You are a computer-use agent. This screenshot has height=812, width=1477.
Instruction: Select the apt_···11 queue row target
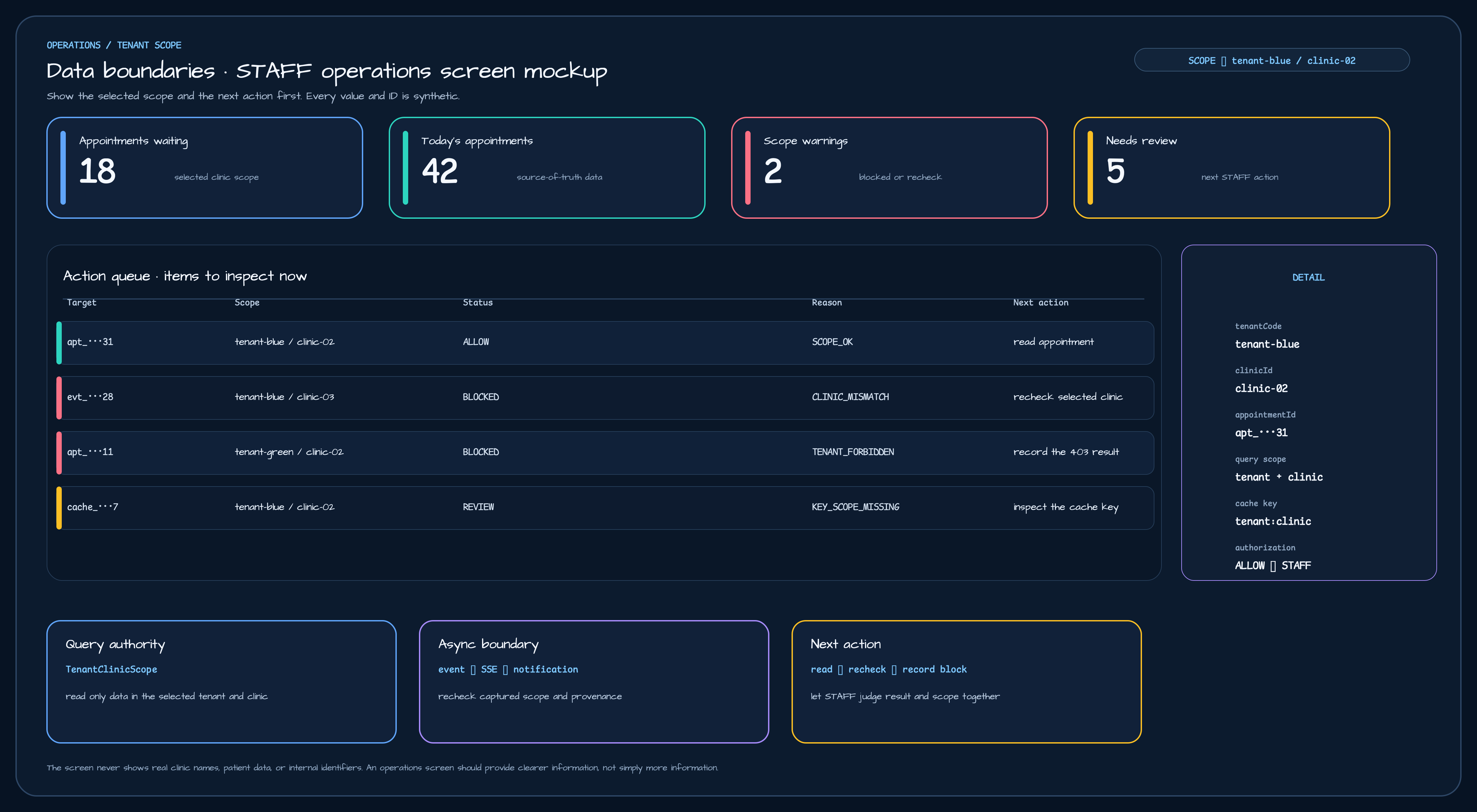tap(90, 452)
